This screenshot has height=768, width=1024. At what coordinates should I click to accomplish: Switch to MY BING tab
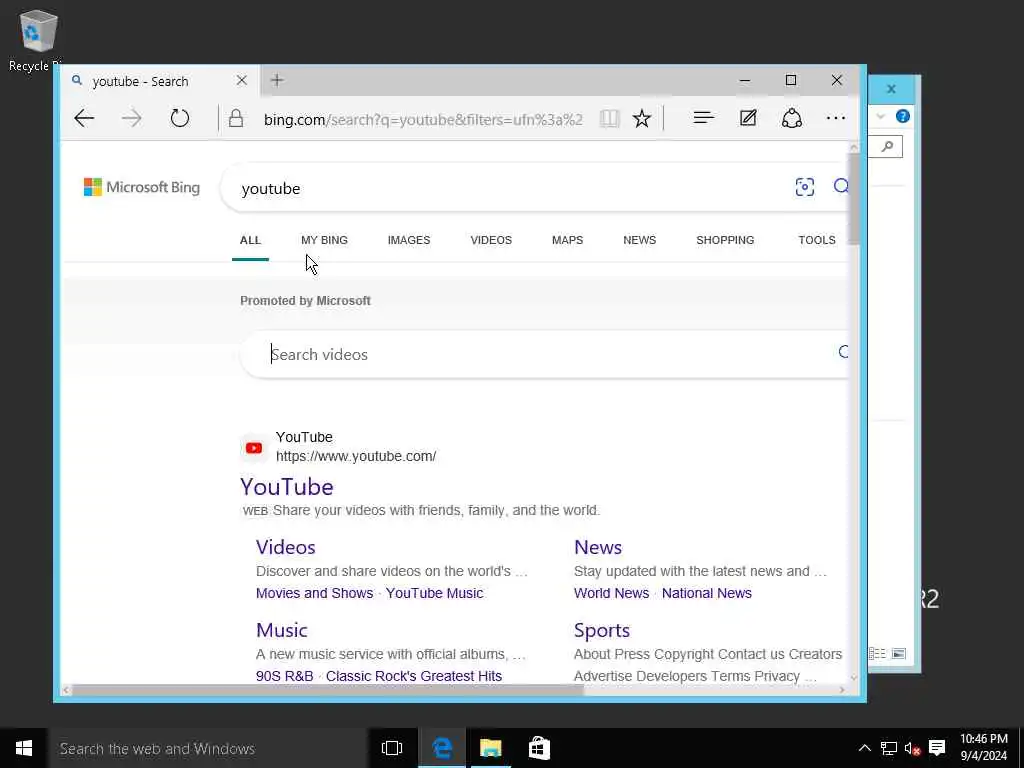pos(325,240)
